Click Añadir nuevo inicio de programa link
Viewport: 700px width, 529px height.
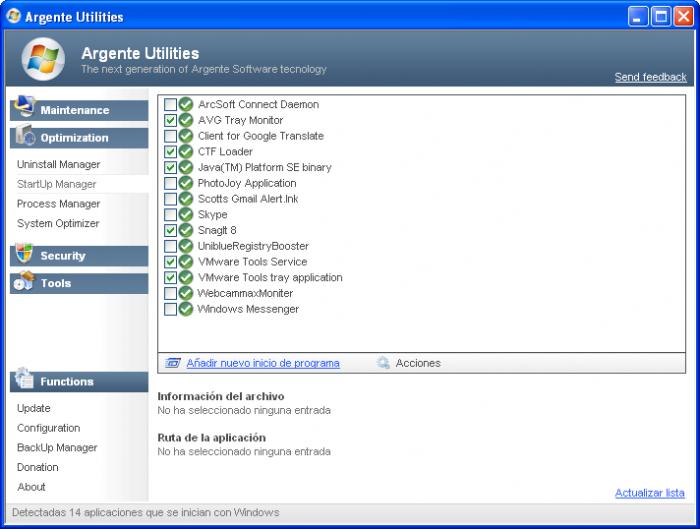[x=263, y=363]
